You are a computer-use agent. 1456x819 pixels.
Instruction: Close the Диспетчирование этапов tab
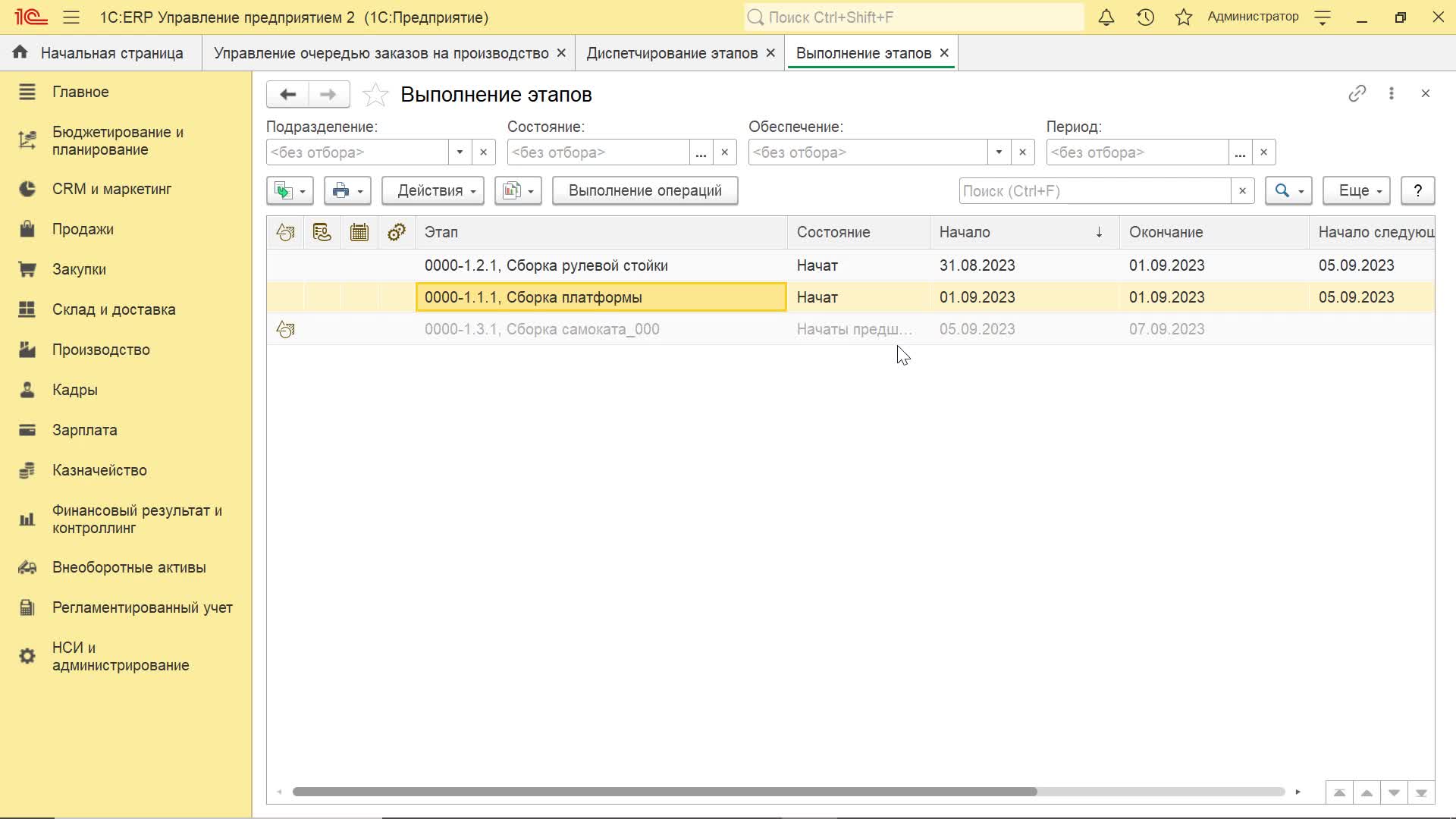coord(770,53)
